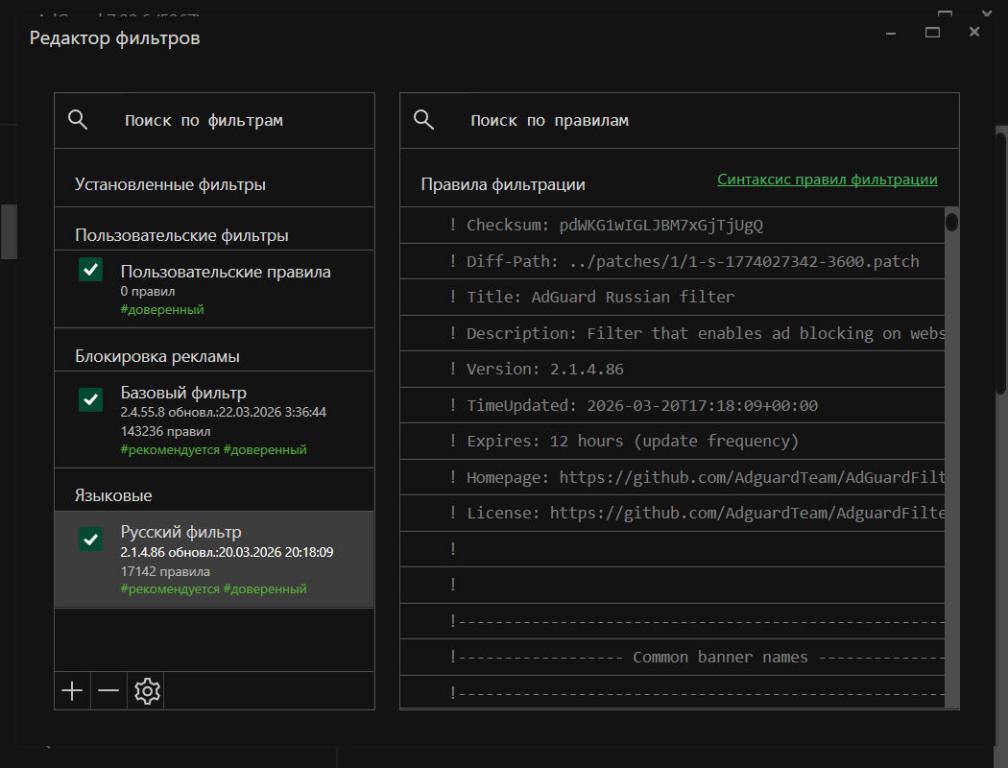Click the filter search magnifier icon
Image resolution: width=1008 pixels, height=768 pixels.
[78, 120]
